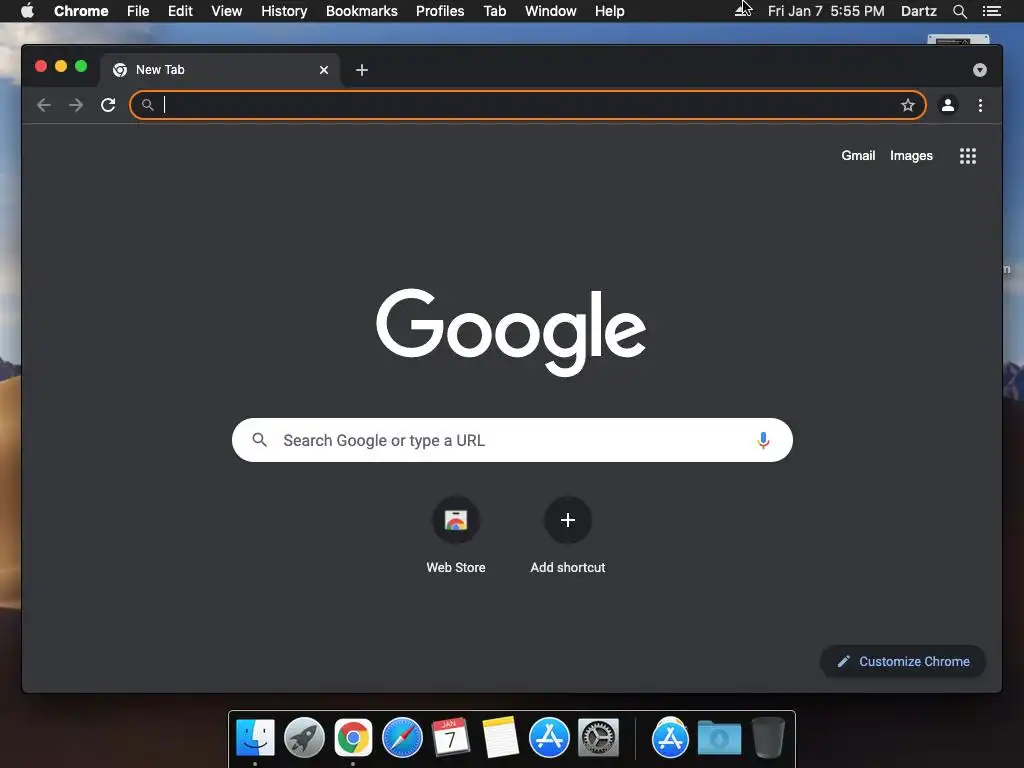The width and height of the screenshot is (1024, 768).
Task: Focus the address bar
Action: [528, 105]
